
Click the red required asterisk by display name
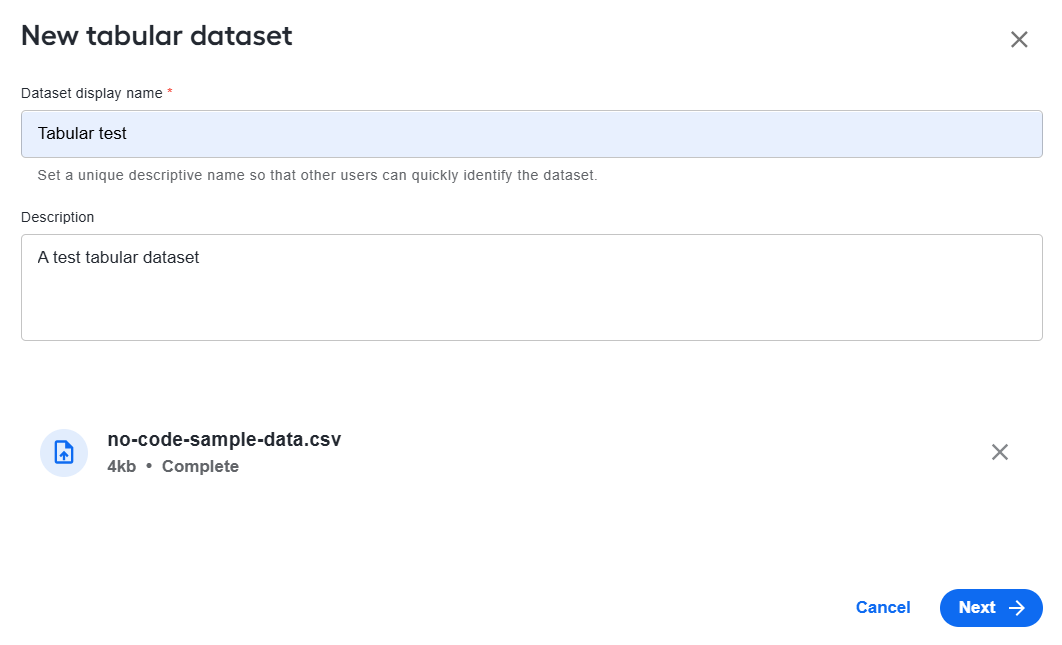tap(170, 91)
